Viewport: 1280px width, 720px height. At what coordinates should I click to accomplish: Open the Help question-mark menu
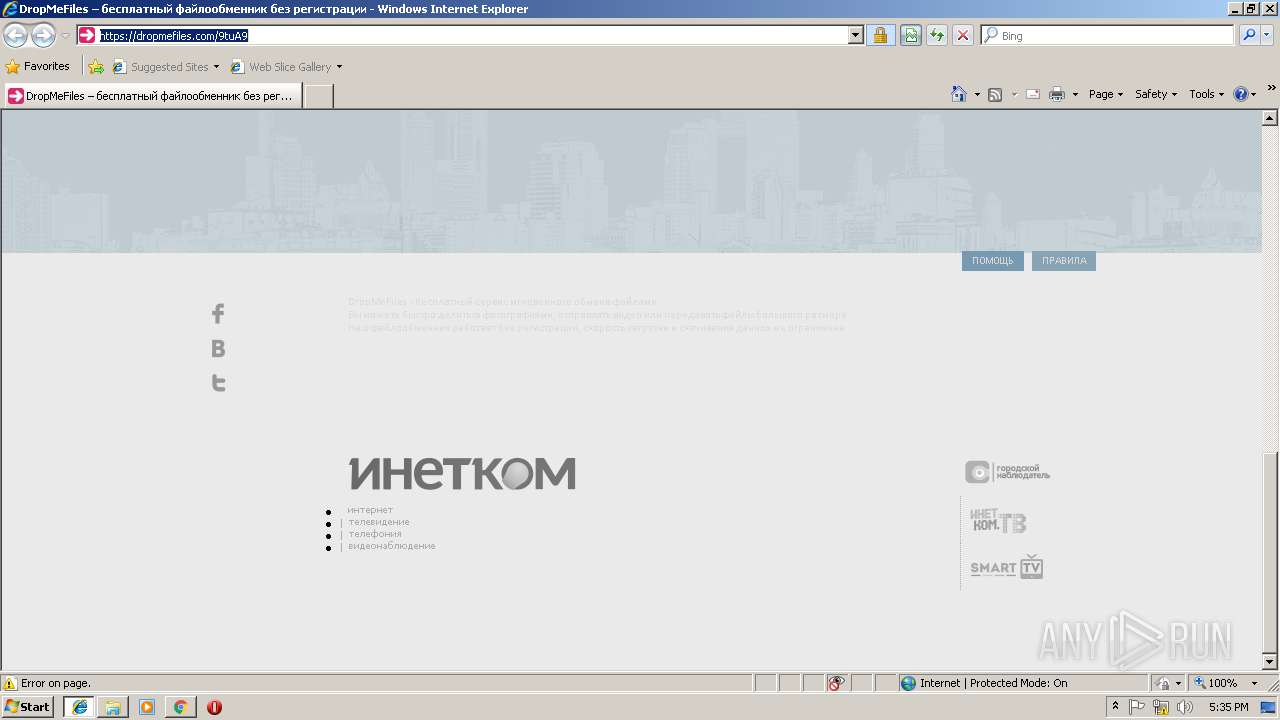(1245, 94)
